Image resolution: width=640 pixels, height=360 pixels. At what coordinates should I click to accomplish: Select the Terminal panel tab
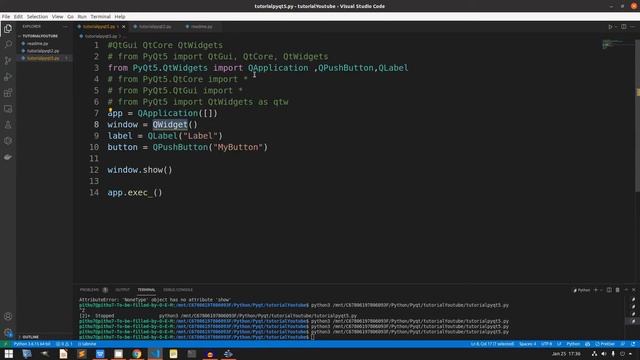point(146,290)
